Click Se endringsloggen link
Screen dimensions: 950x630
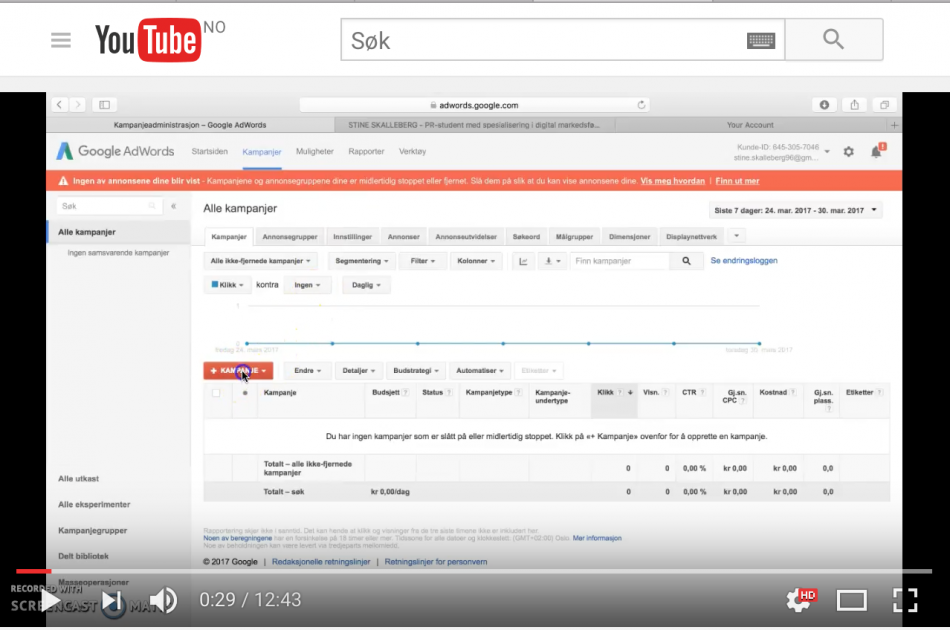pyautogui.click(x=743, y=261)
